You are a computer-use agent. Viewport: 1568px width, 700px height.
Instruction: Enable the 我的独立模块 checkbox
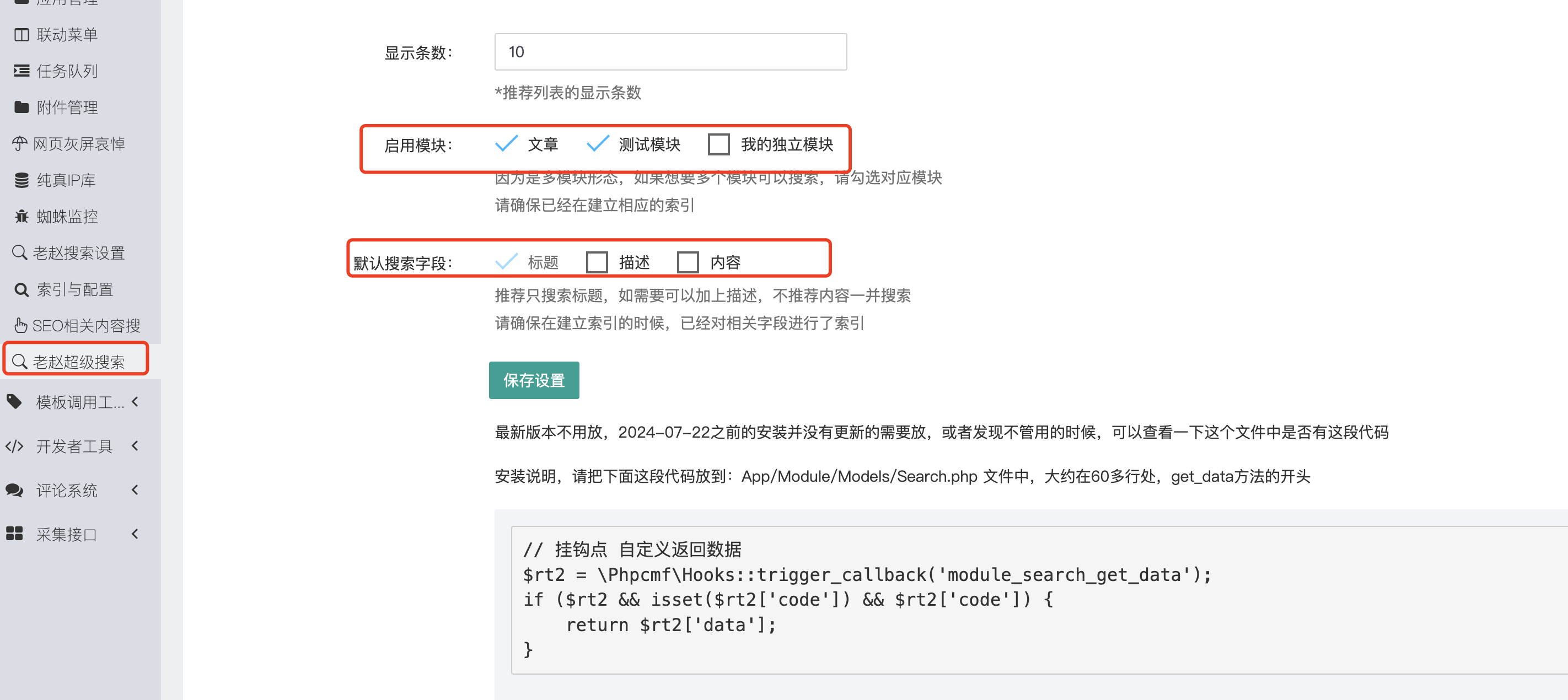pos(719,145)
